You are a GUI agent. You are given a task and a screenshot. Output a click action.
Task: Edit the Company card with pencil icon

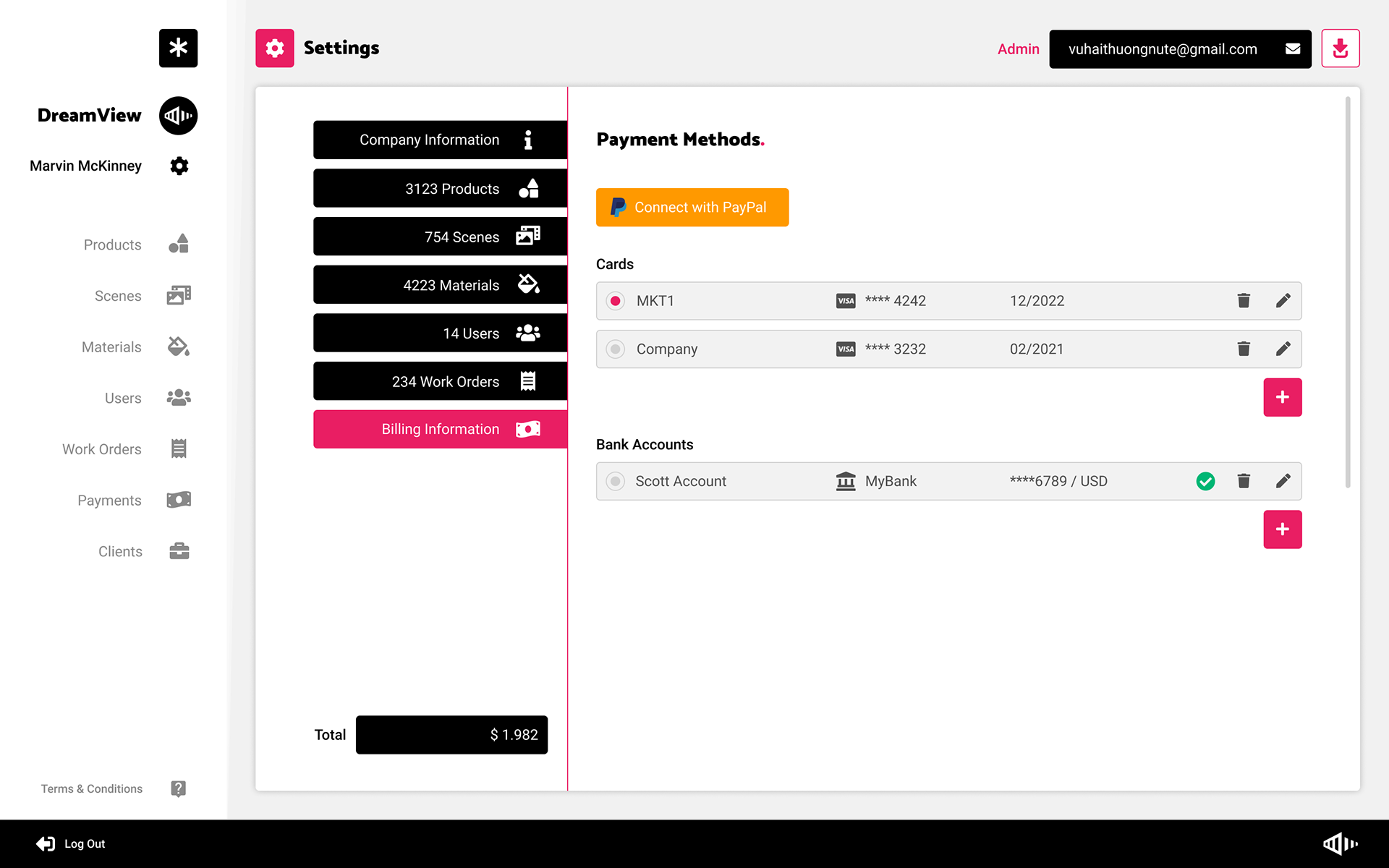click(x=1283, y=349)
